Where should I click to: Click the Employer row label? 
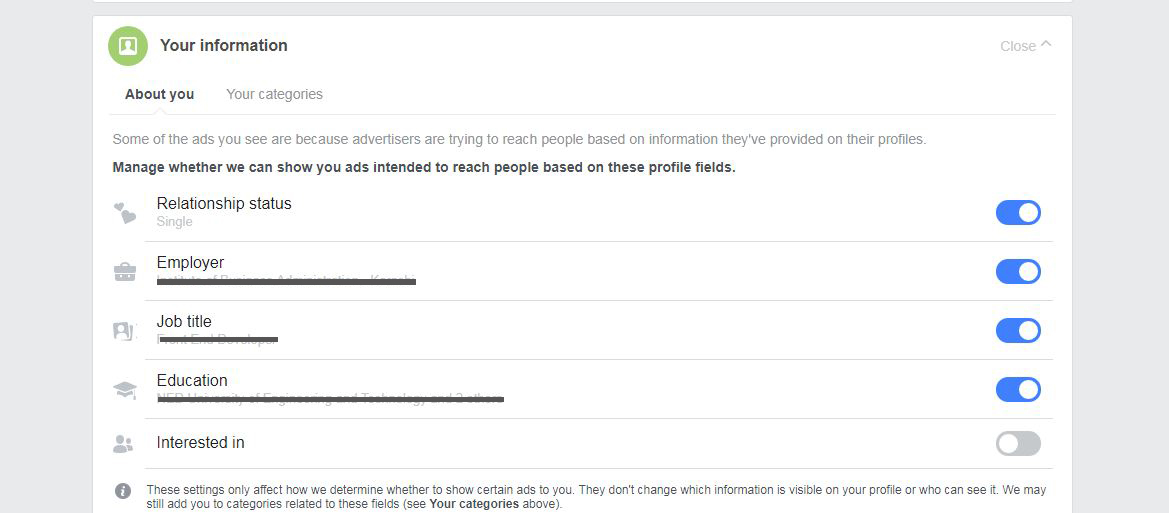pos(190,263)
